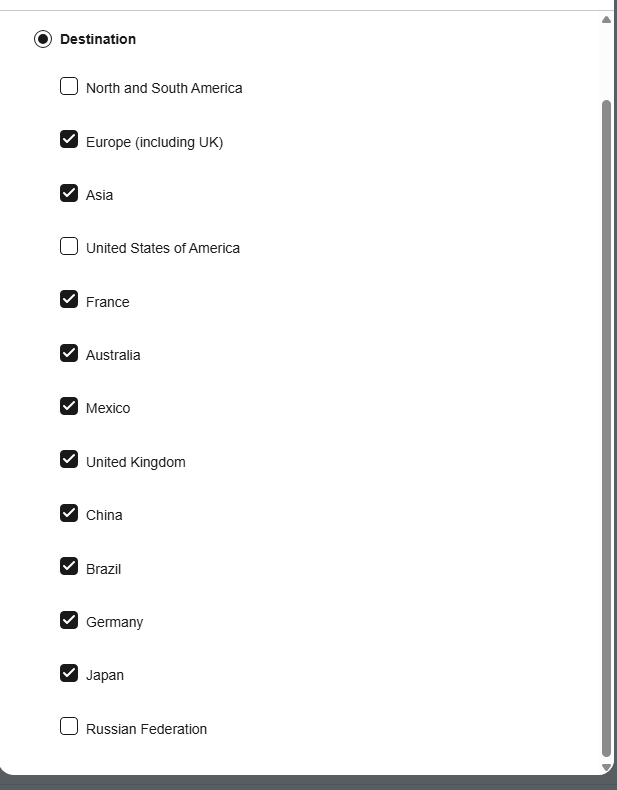The width and height of the screenshot is (617, 790).
Task: Uncheck the Asia checkbox
Action: [x=69, y=193]
